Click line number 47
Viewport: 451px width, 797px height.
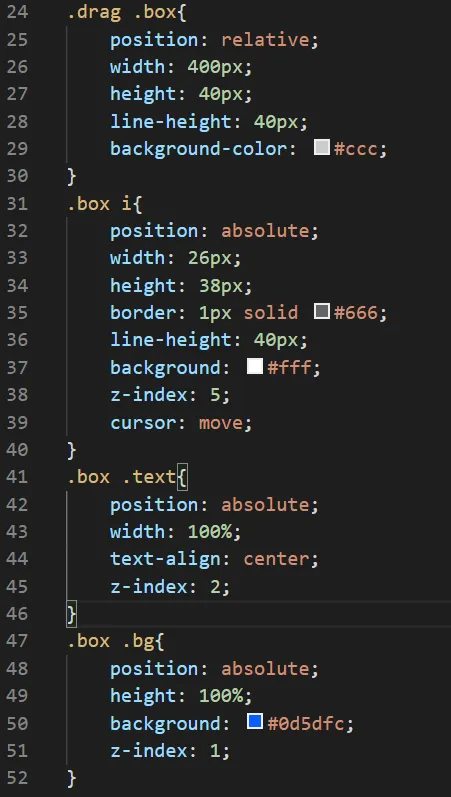click(x=17, y=641)
